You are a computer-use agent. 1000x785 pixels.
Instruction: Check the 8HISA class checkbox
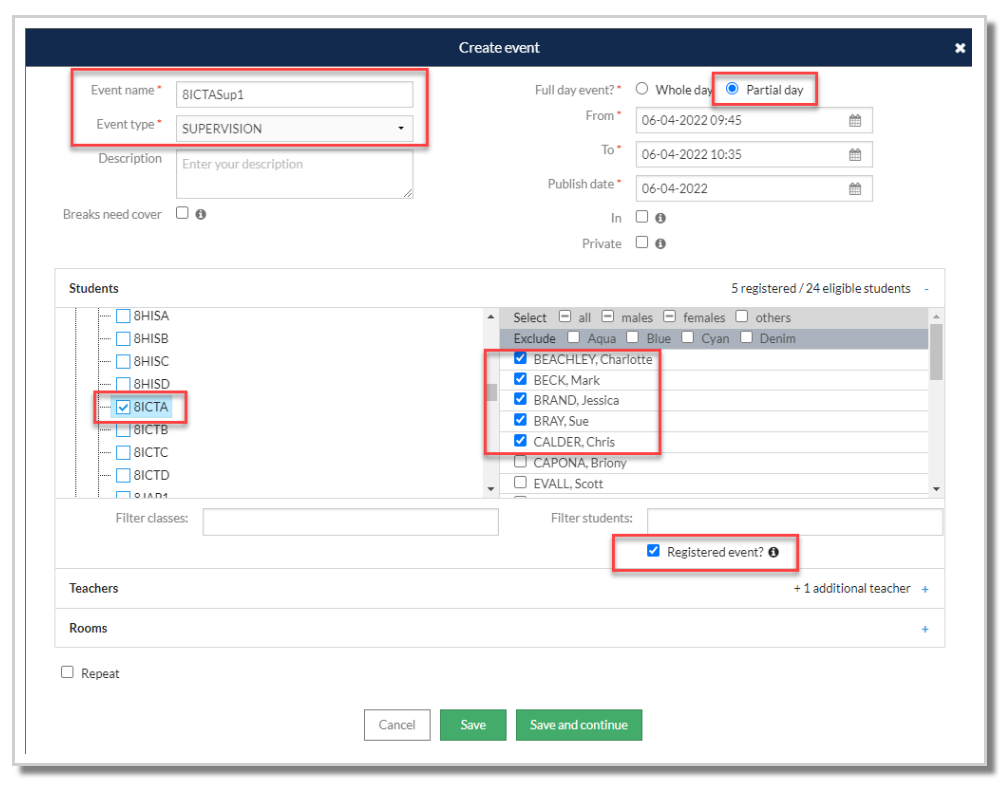(123, 316)
